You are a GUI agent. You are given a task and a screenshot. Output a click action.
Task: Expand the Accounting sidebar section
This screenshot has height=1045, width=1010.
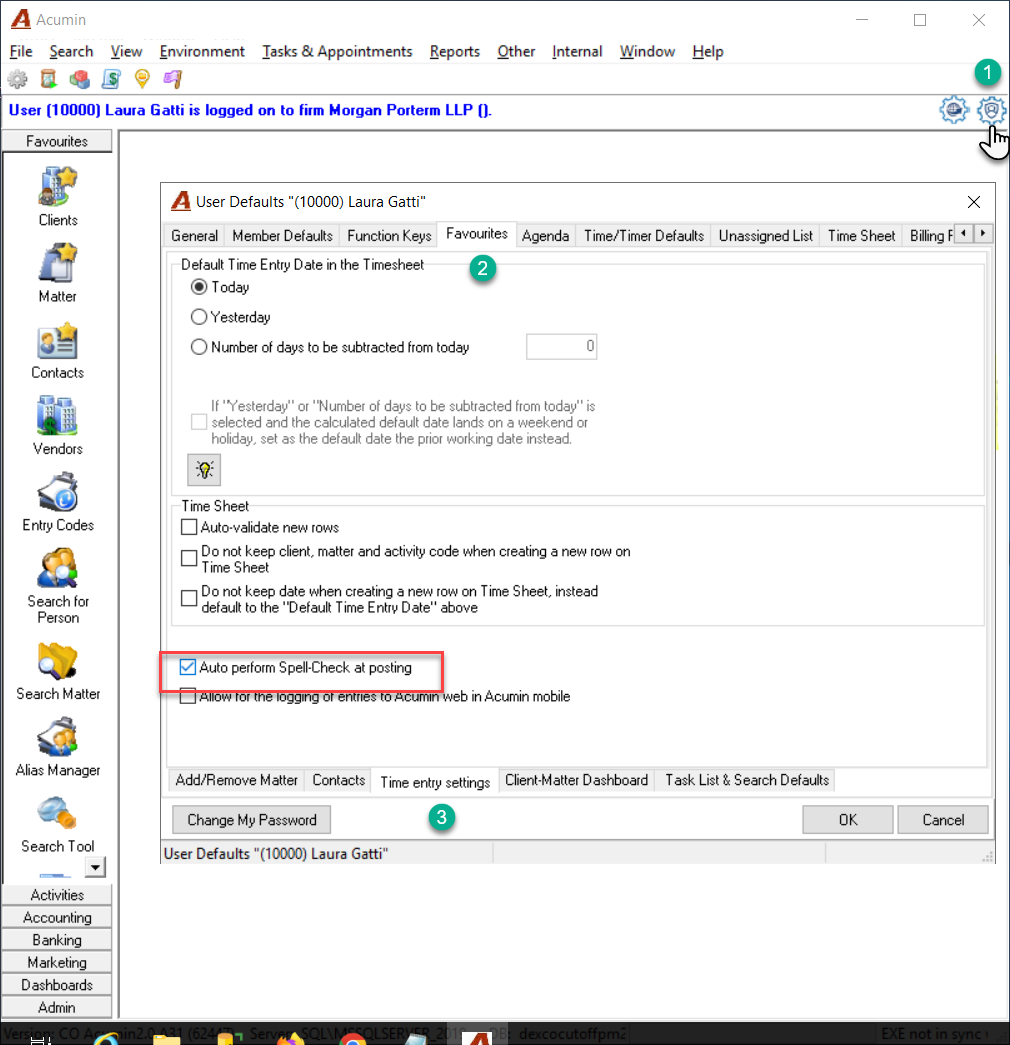[57, 917]
